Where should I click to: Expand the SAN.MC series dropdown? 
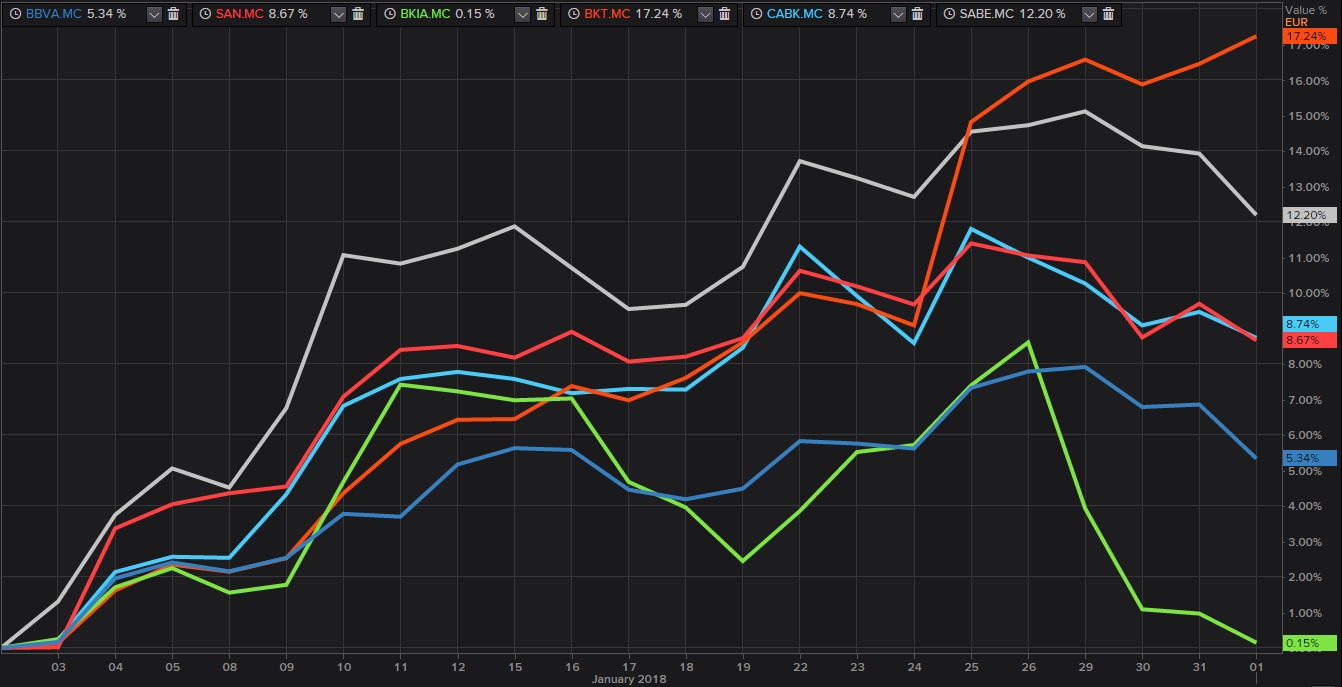(x=338, y=14)
